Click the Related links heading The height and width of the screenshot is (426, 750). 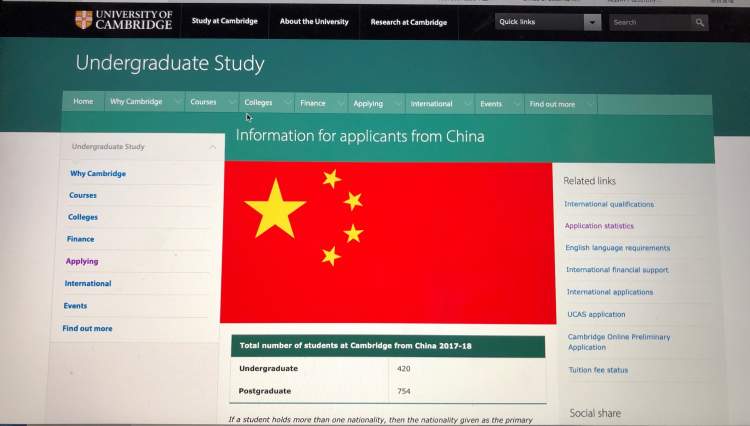point(589,181)
